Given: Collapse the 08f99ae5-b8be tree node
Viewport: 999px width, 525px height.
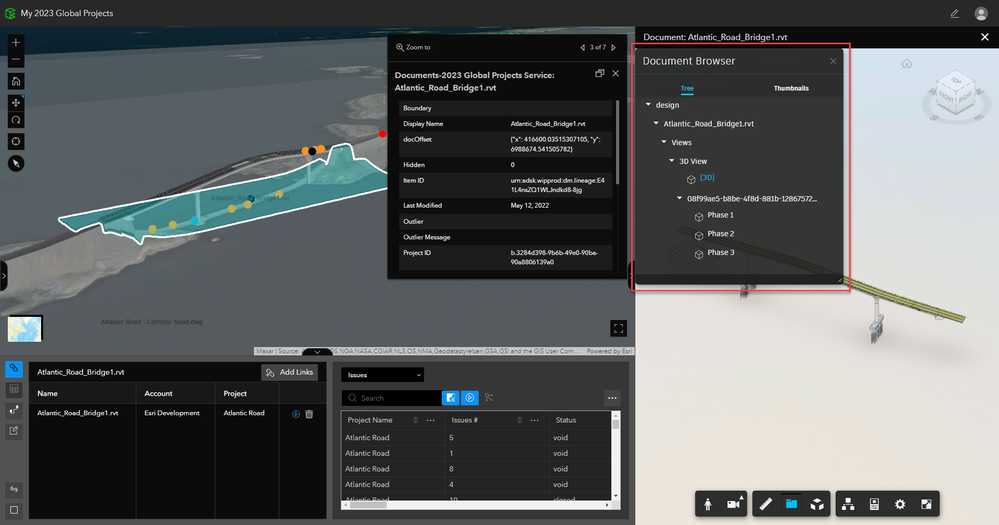Looking at the screenshot, I should (x=679, y=198).
